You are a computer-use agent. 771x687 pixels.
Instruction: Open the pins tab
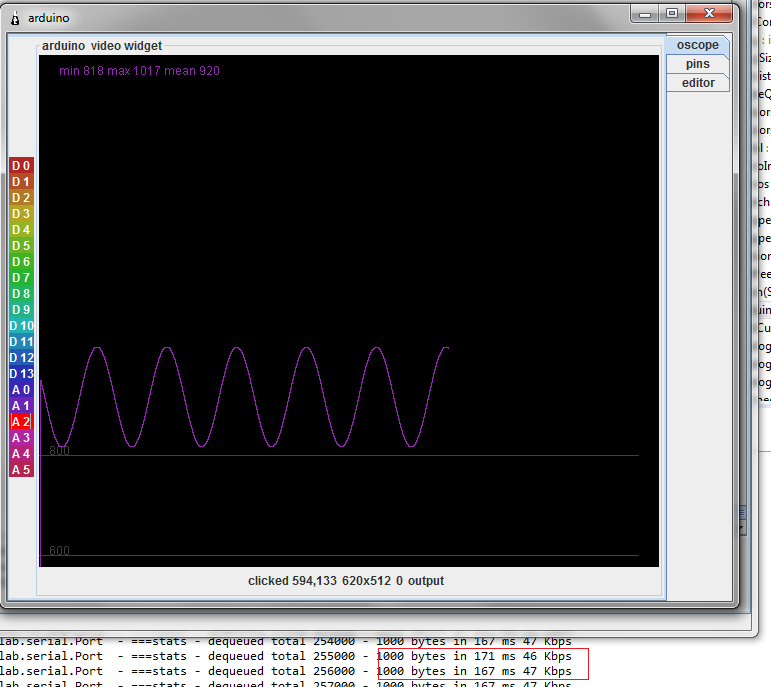(697, 64)
